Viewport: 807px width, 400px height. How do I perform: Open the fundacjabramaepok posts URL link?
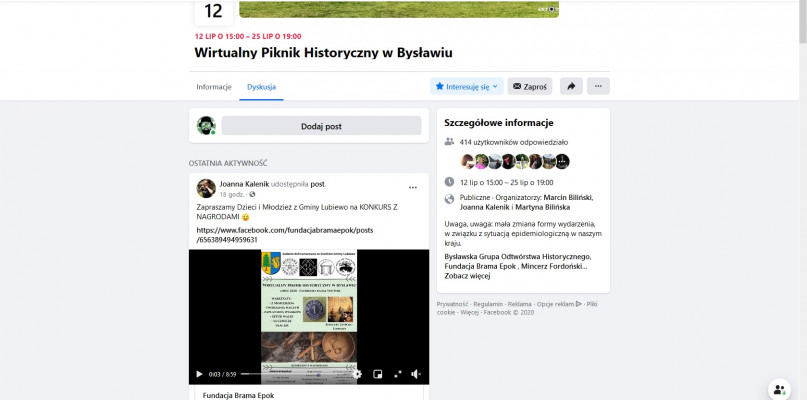point(285,235)
